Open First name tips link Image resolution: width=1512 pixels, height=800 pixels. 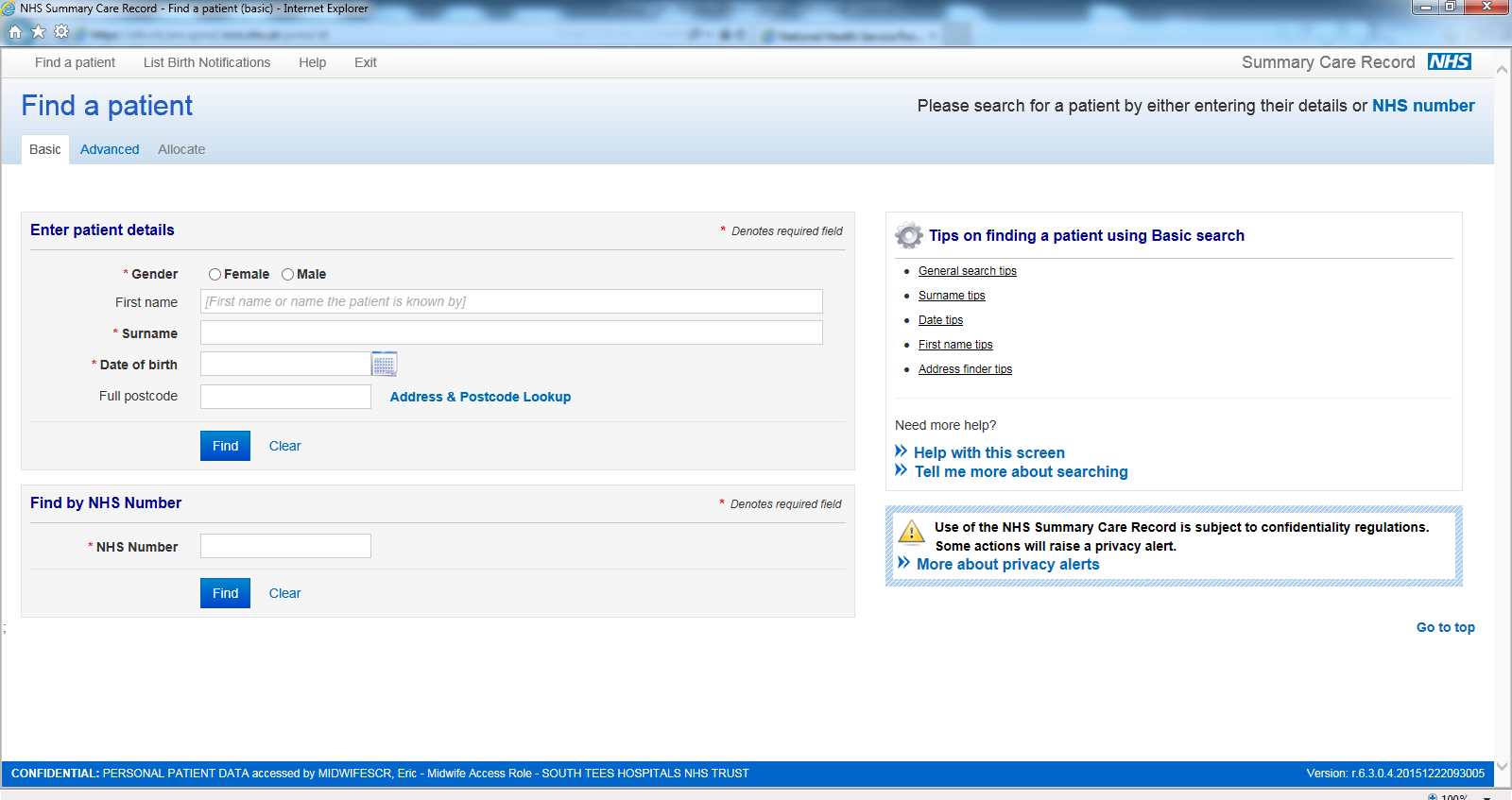click(x=955, y=345)
